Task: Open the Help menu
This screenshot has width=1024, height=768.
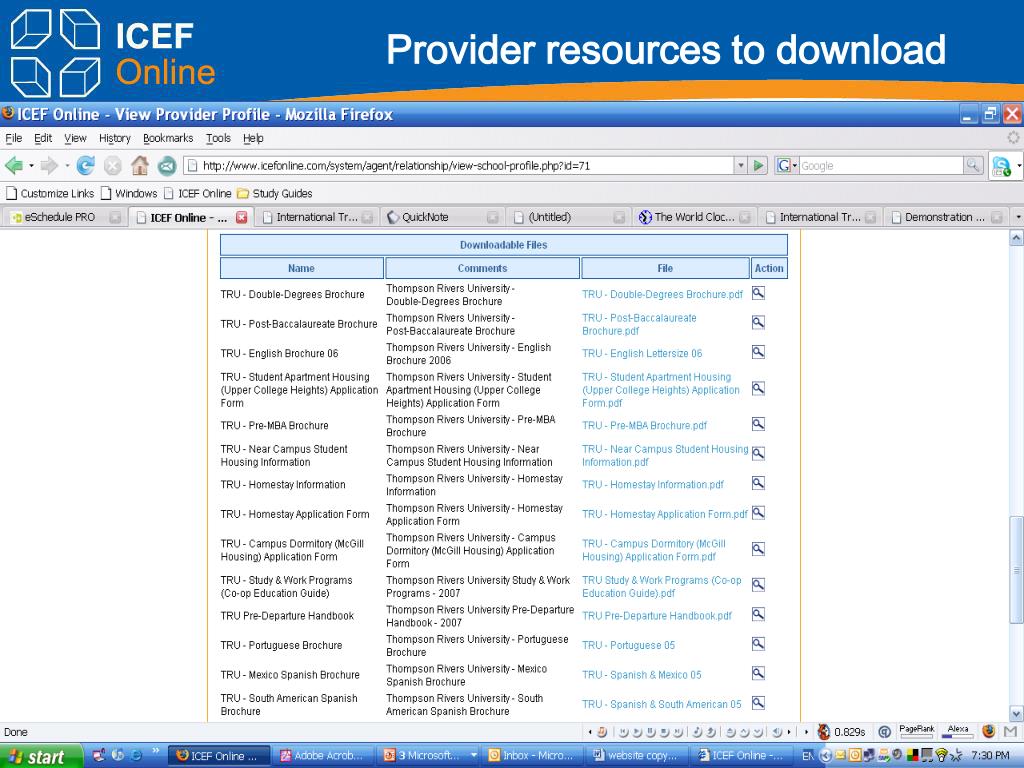Action: tap(253, 138)
